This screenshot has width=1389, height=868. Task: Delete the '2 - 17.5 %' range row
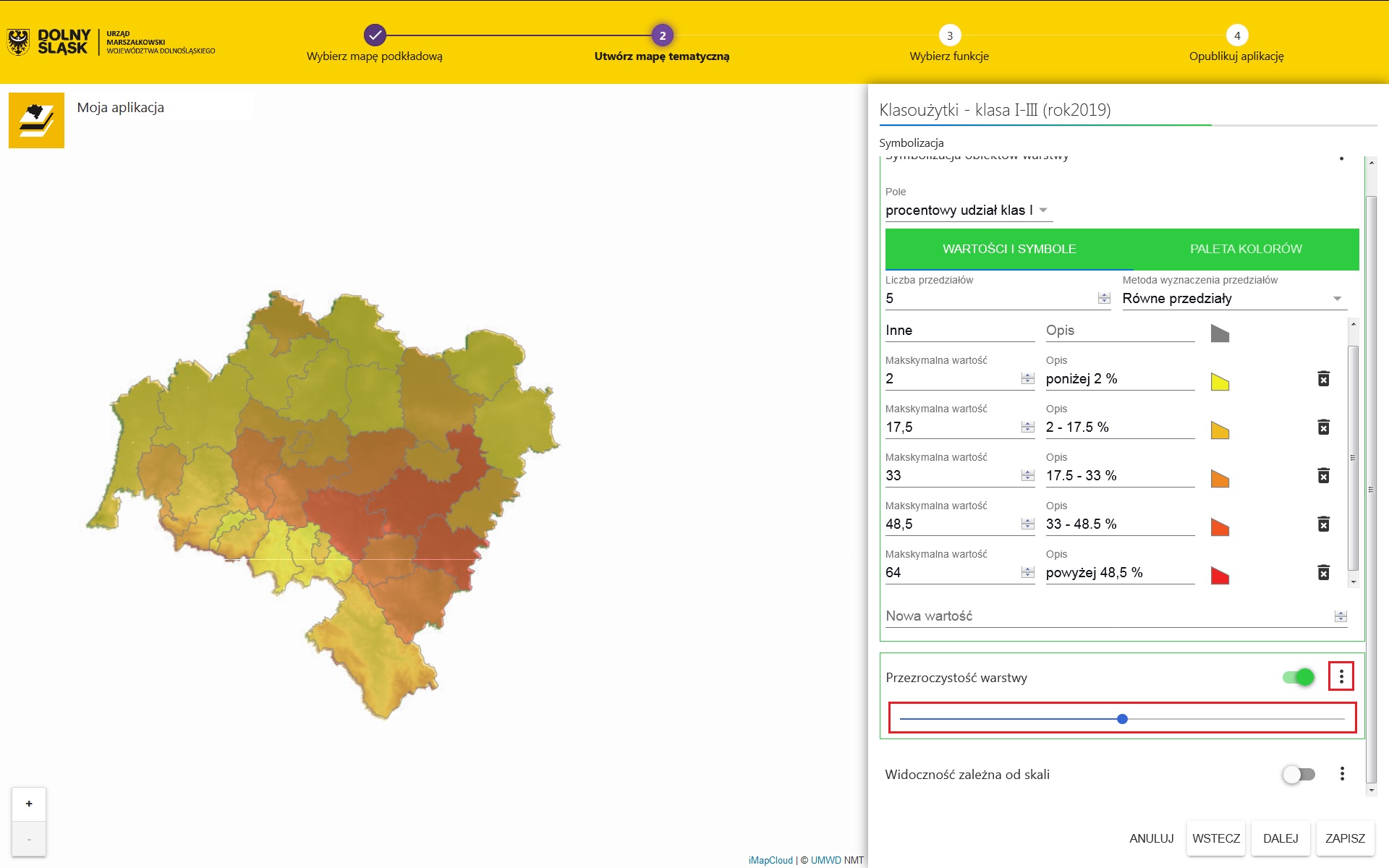(1323, 427)
